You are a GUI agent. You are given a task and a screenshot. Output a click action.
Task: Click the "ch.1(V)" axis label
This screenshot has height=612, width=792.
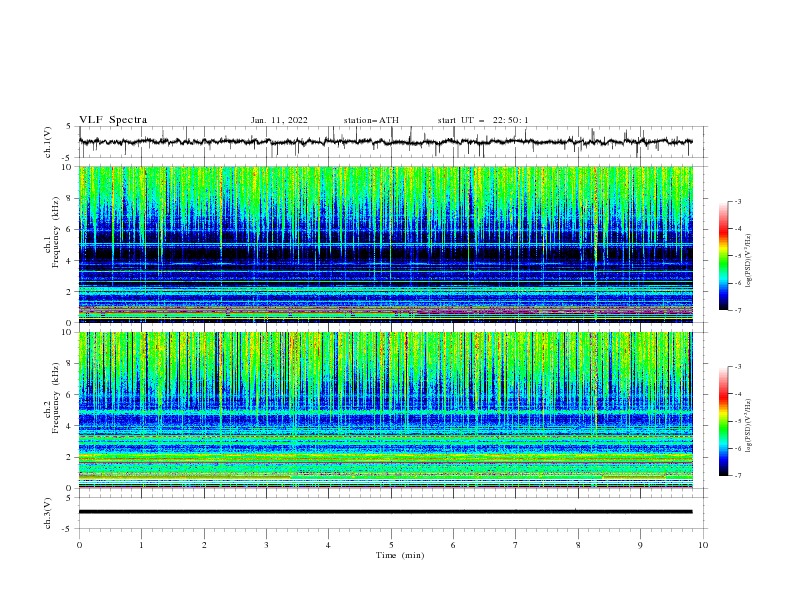coord(48,142)
